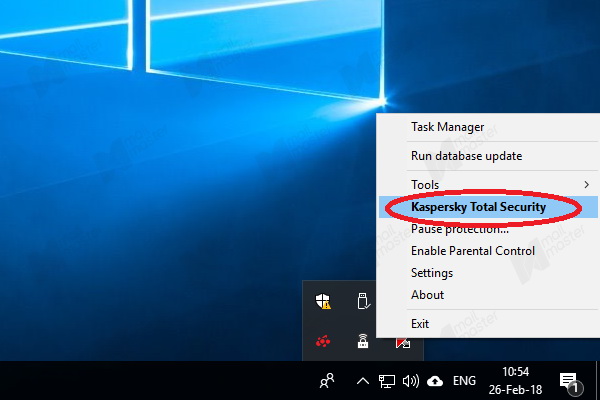Open Windows Defender shield tray icon
The width and height of the screenshot is (600, 400).
323,301
